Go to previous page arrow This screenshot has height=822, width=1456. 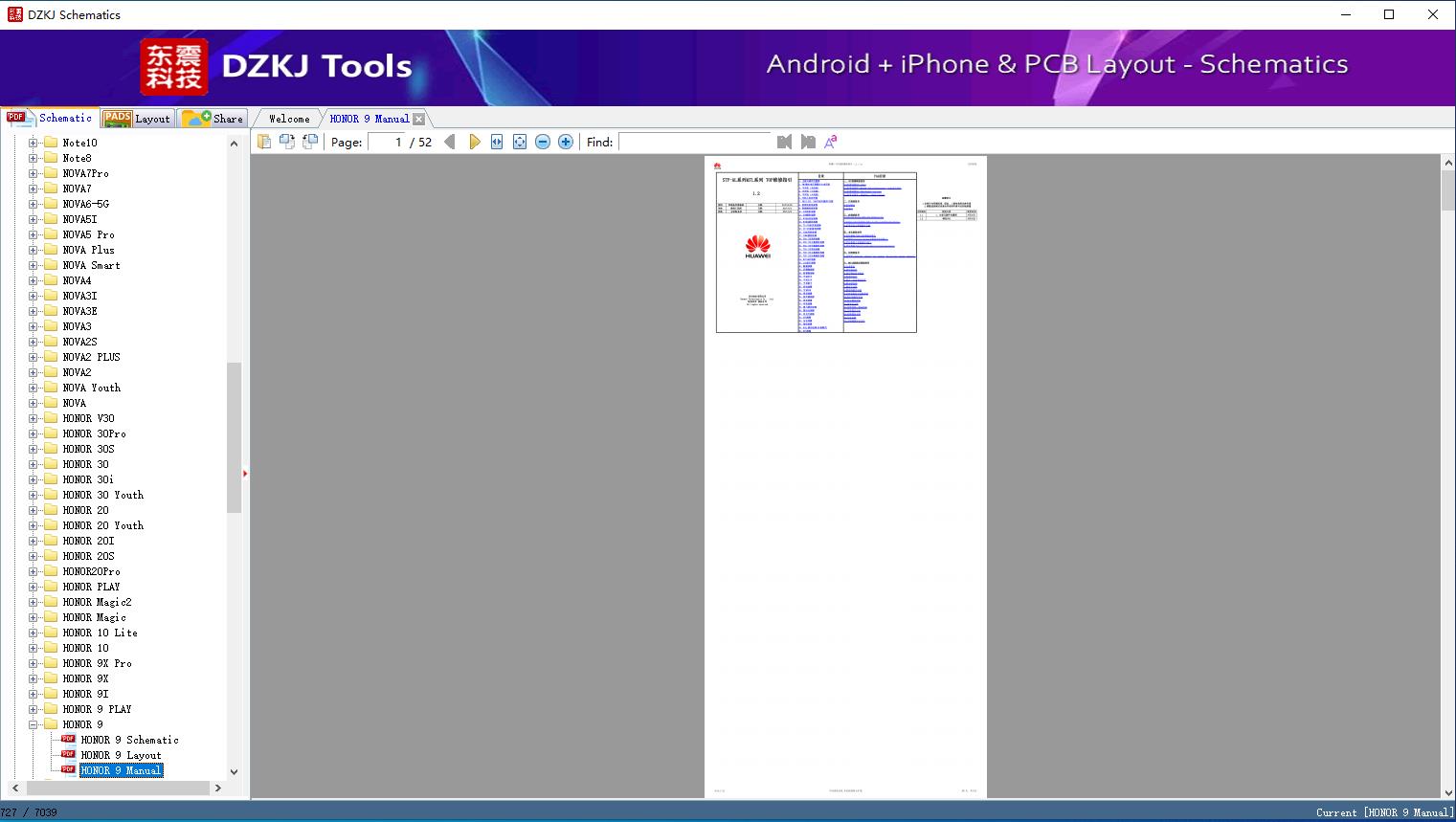point(450,142)
